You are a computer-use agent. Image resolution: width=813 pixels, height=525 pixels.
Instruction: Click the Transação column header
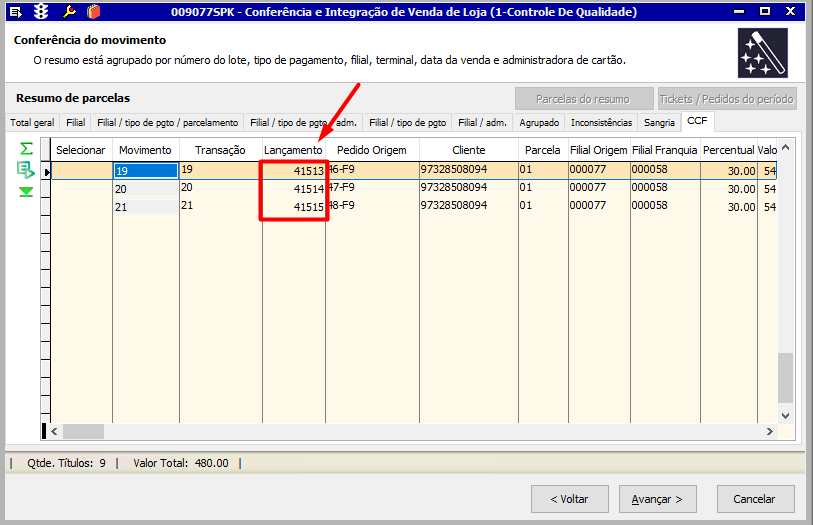click(220, 150)
